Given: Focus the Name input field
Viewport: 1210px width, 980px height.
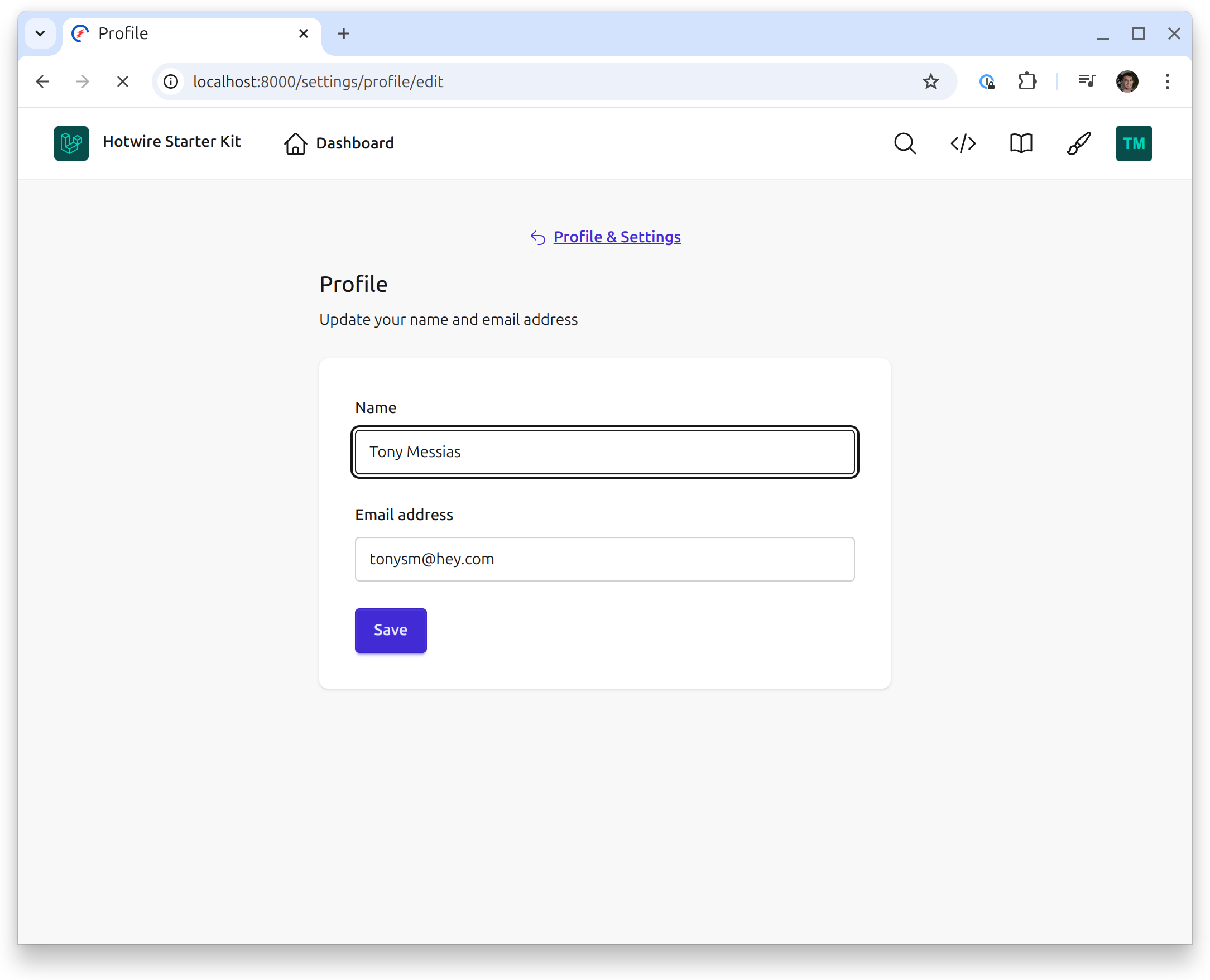Looking at the screenshot, I should 604,452.
